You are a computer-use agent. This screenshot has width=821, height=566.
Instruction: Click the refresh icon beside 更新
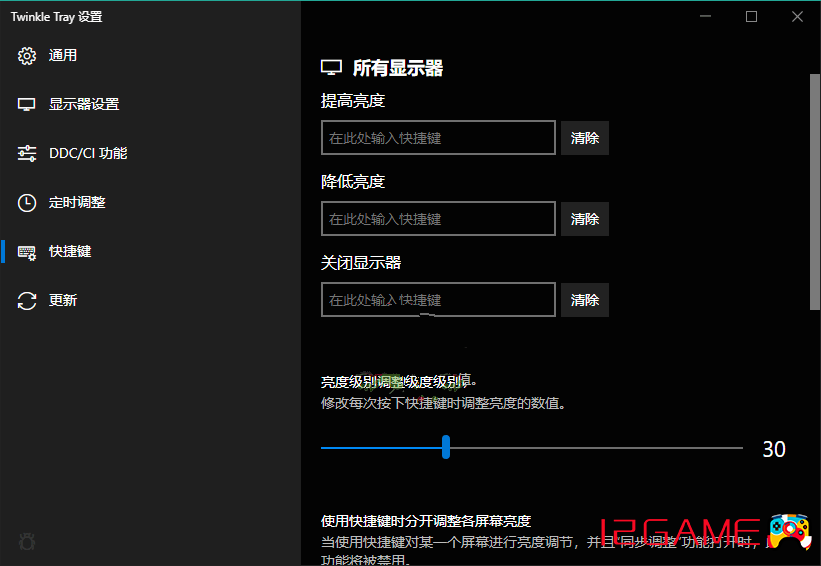pos(27,301)
